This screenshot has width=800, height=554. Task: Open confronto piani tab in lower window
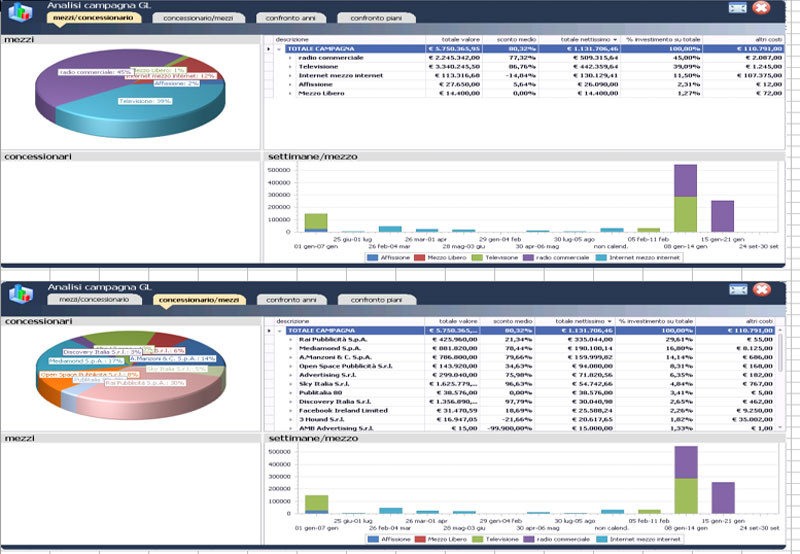(376, 299)
